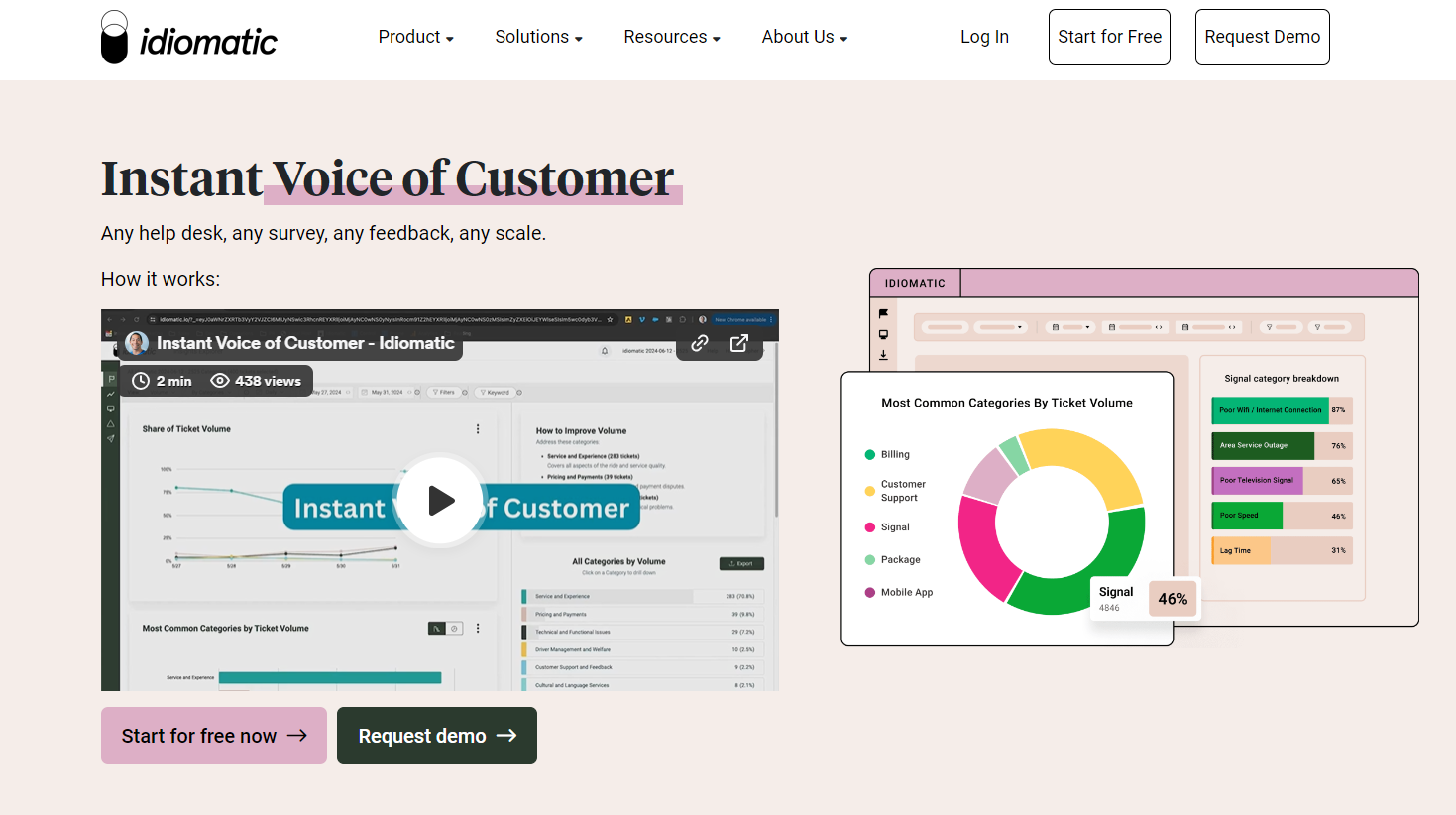Click the Package legend label

coord(901,560)
